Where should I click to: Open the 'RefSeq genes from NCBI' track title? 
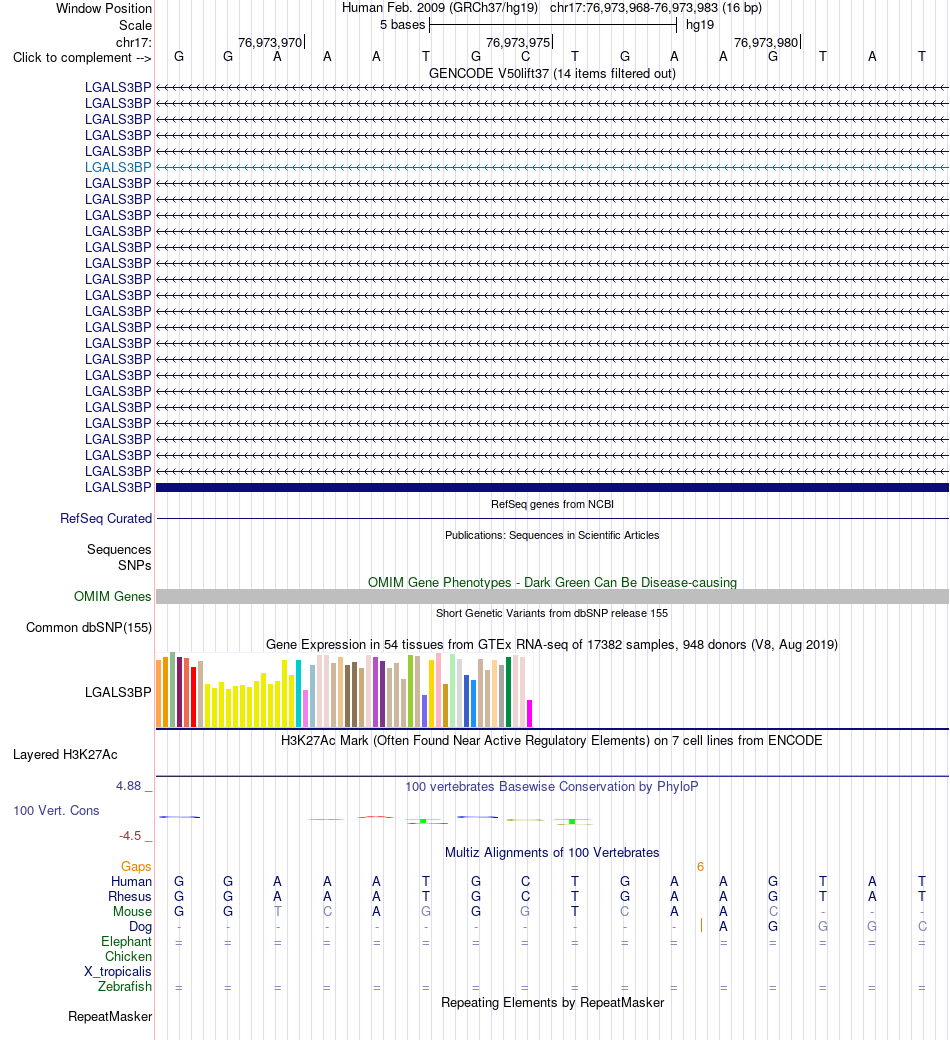click(x=552, y=504)
